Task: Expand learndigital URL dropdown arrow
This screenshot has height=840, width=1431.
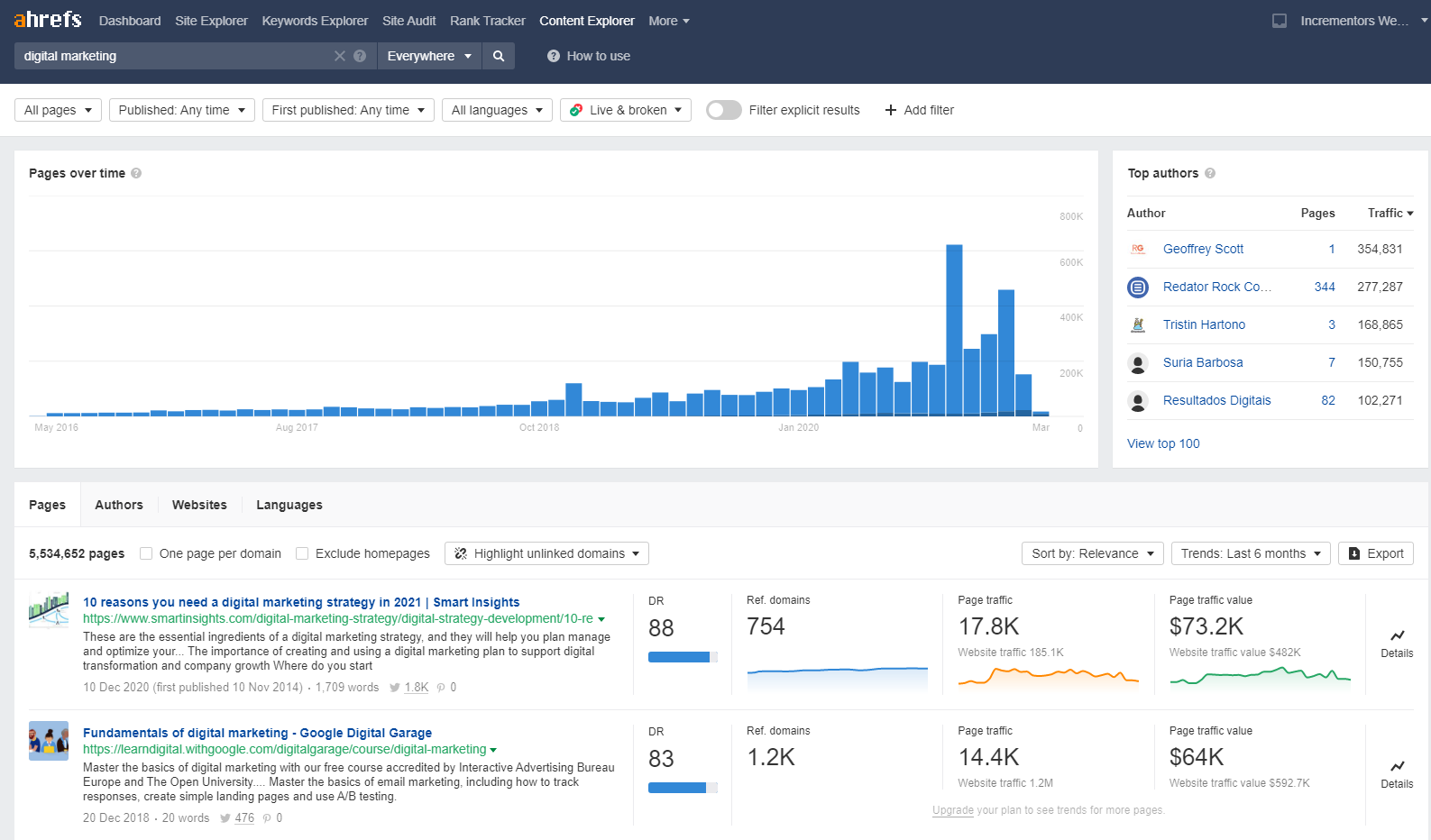Action: pyautogui.click(x=493, y=750)
